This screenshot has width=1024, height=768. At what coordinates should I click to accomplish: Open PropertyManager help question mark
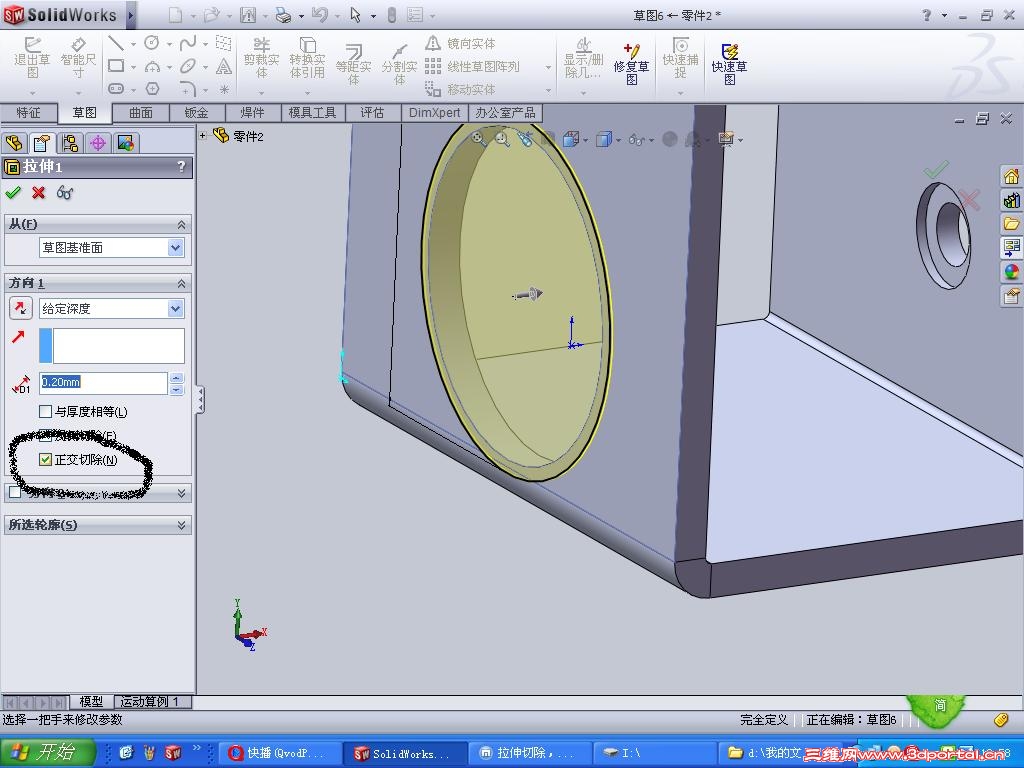click(182, 167)
